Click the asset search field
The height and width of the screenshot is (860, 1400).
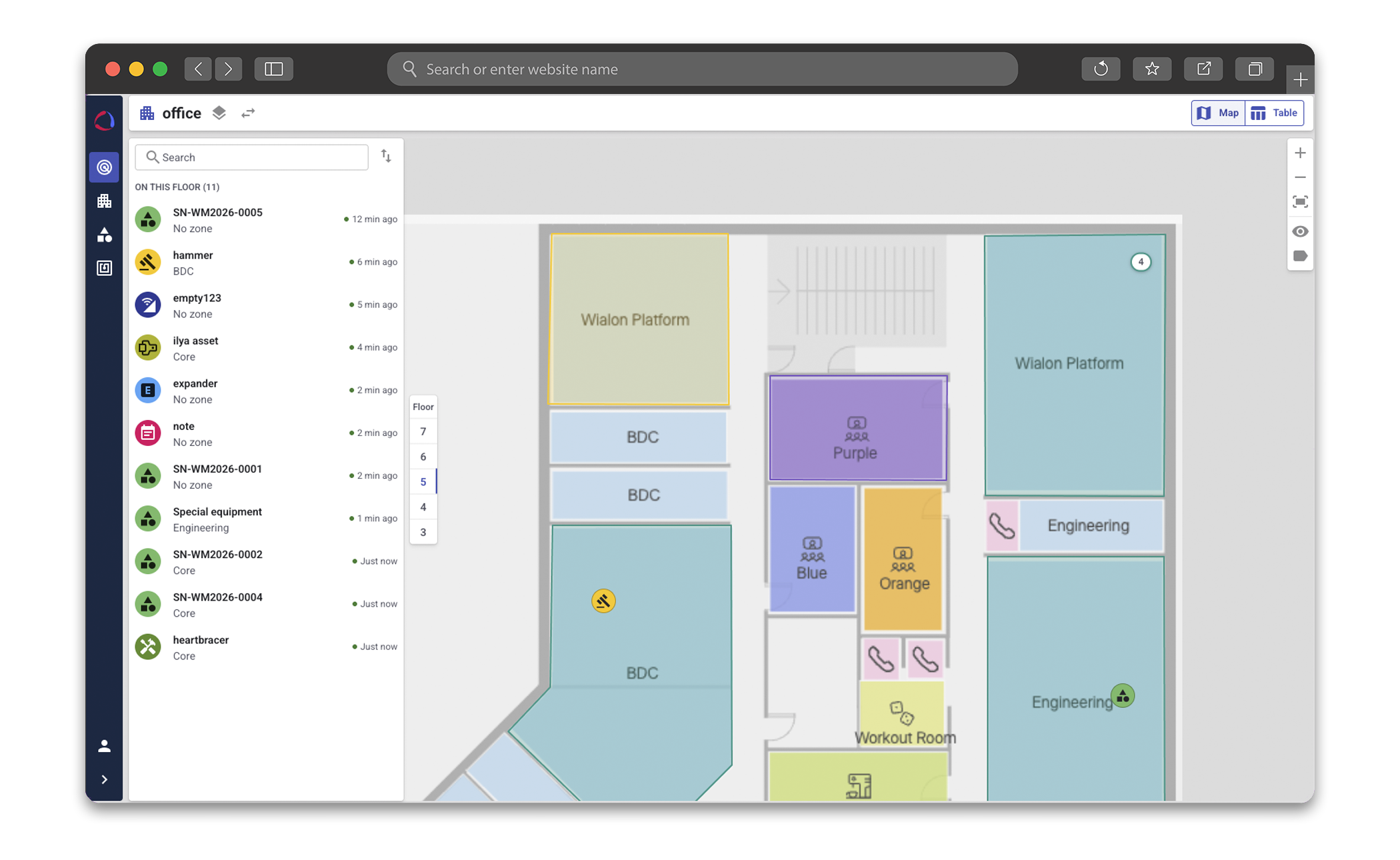tap(251, 157)
